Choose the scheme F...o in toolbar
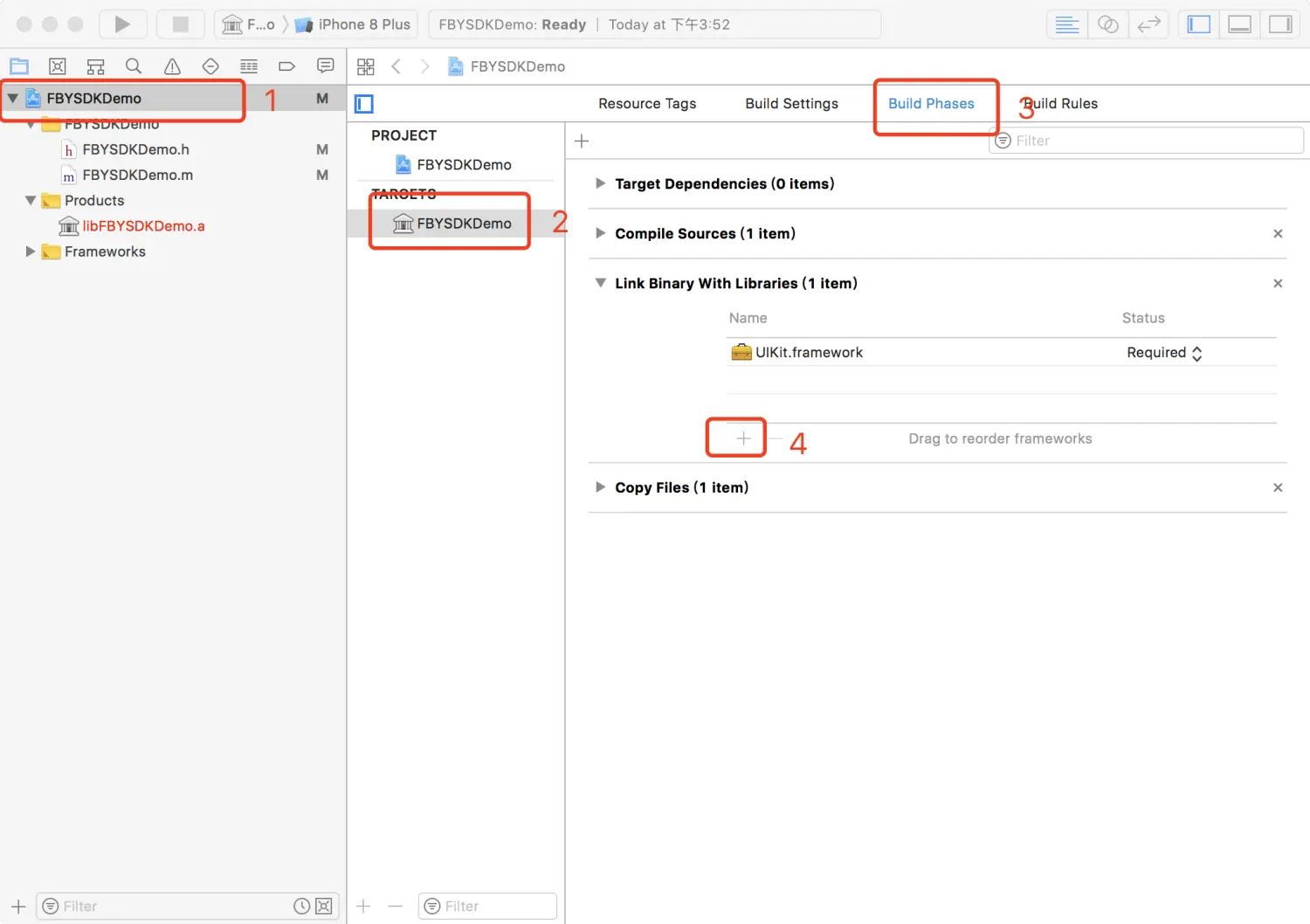This screenshot has width=1310, height=924. 249,24
